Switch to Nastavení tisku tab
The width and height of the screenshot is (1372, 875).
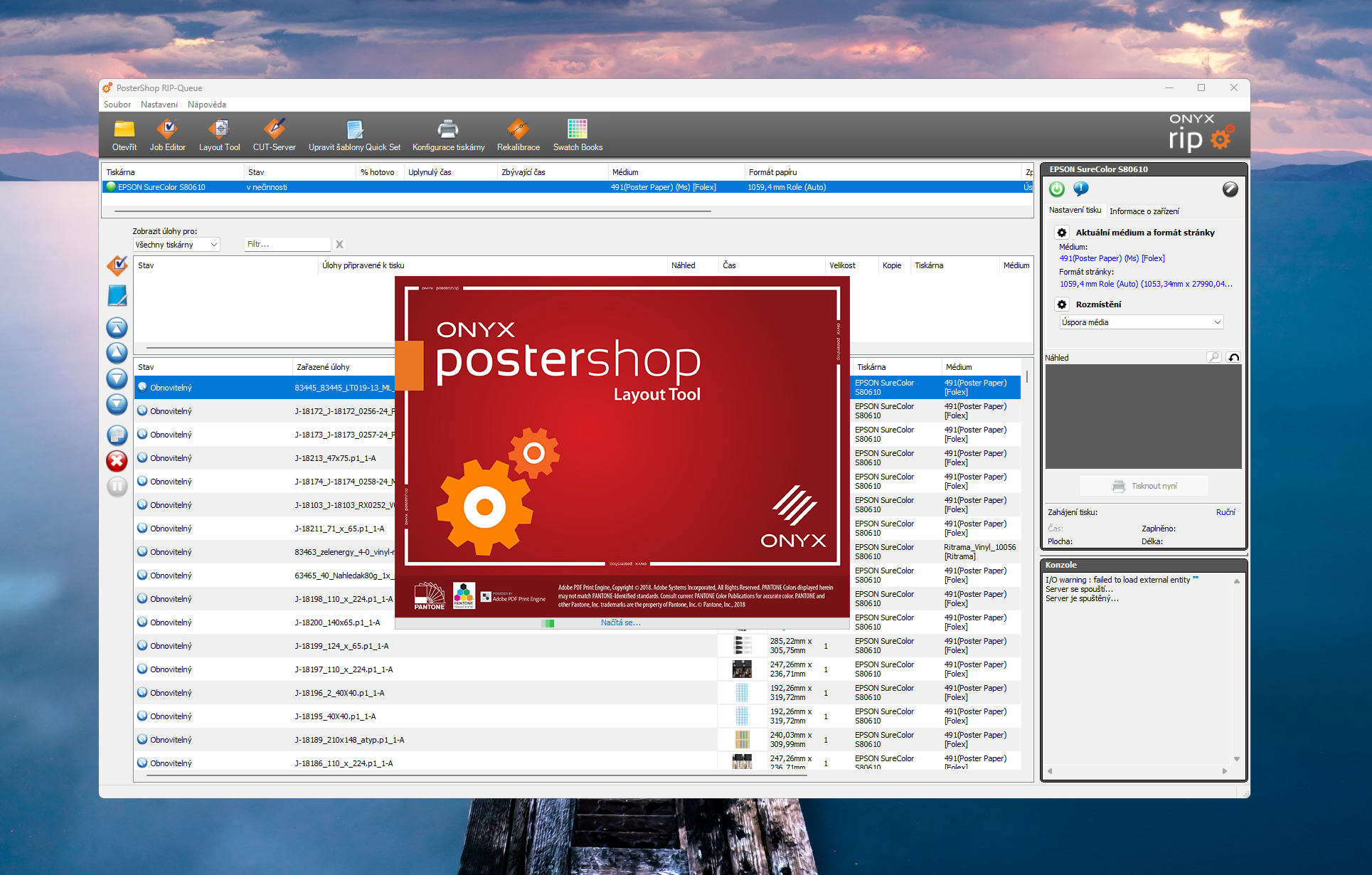click(1075, 210)
